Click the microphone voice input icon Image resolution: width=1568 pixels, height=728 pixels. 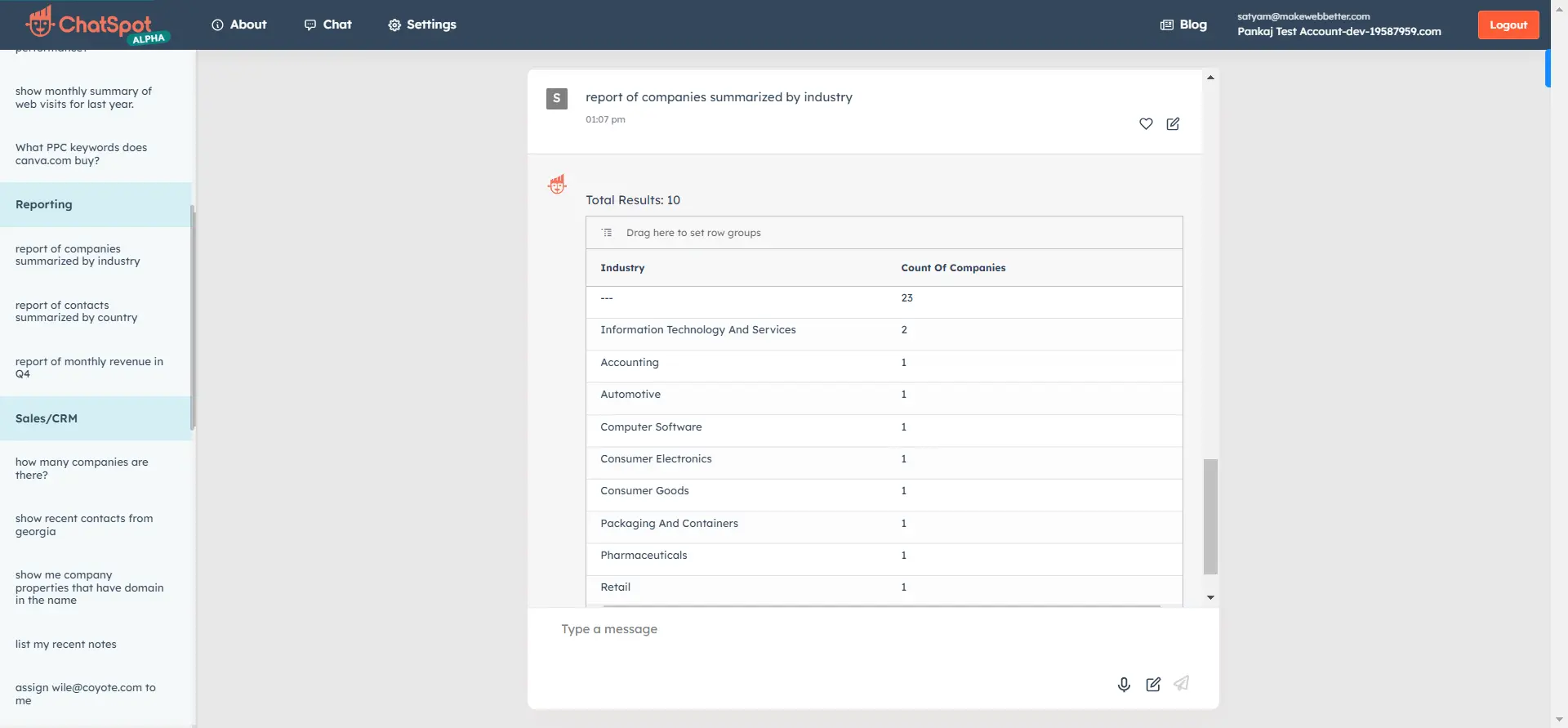pyautogui.click(x=1124, y=685)
